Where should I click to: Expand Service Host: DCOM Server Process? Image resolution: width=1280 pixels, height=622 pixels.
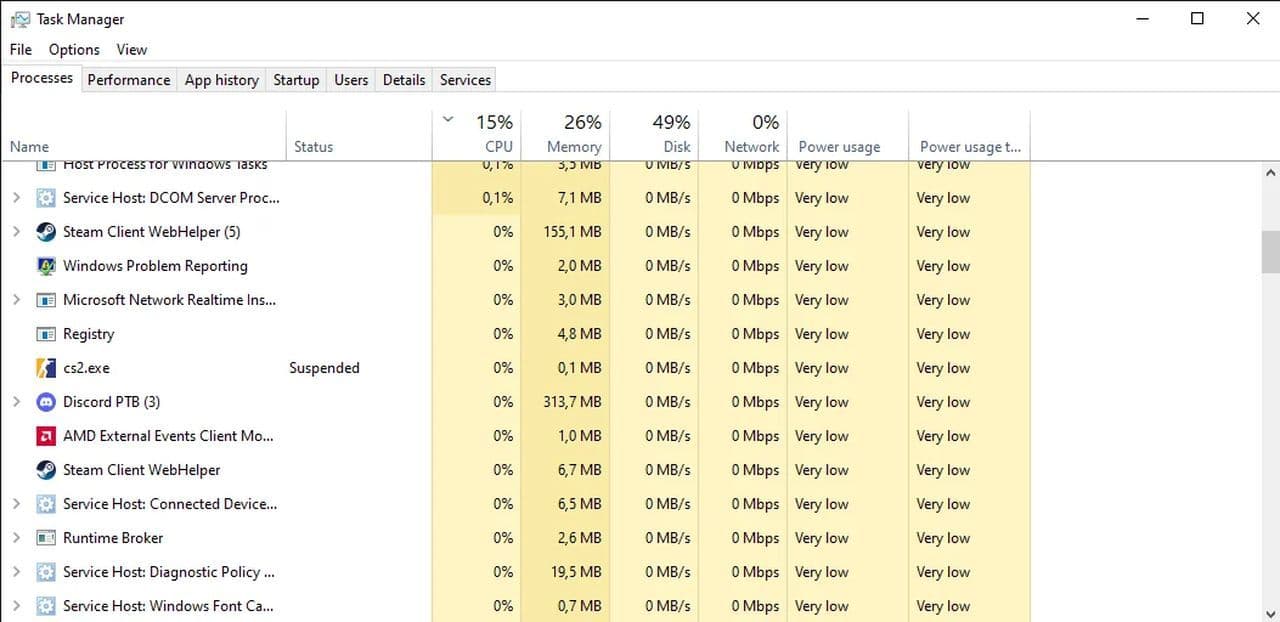[x=16, y=198]
